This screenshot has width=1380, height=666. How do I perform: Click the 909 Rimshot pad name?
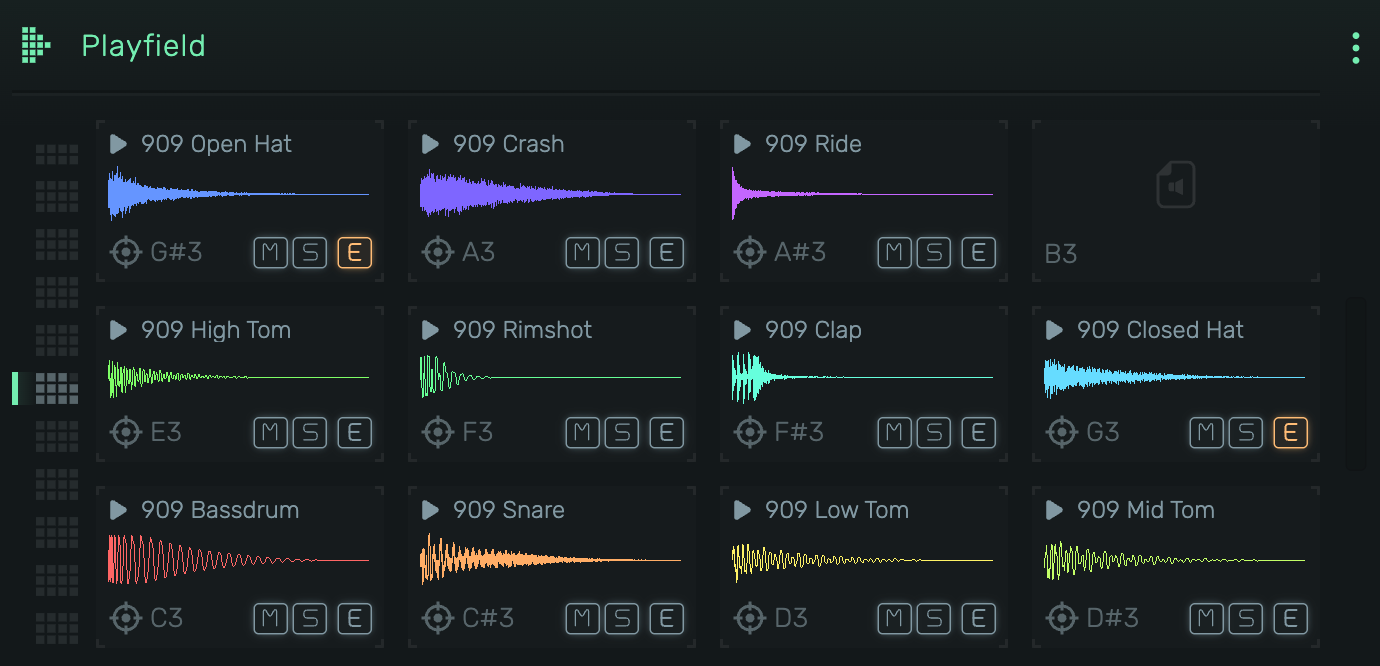point(522,330)
